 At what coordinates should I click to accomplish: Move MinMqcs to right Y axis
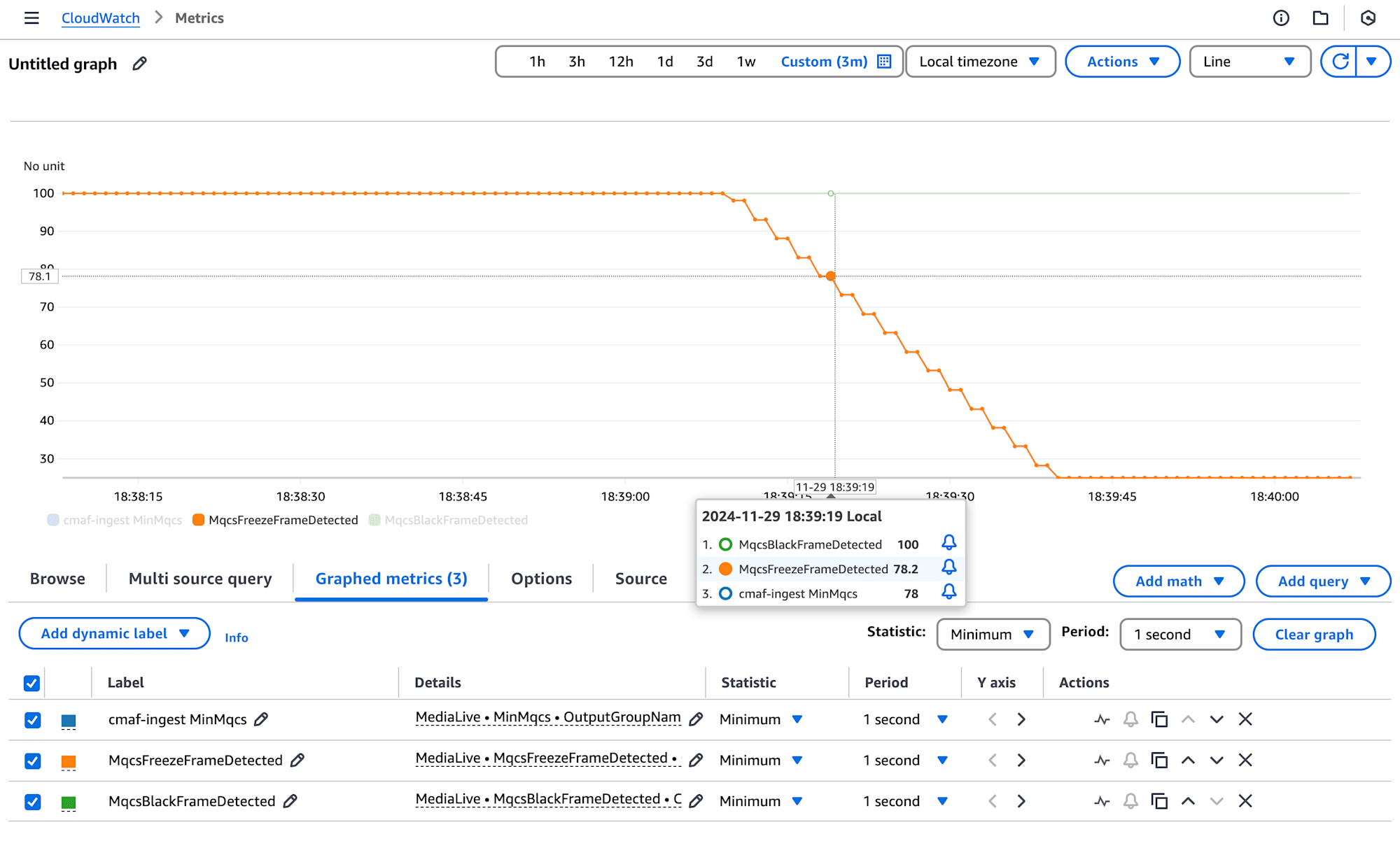click(1021, 719)
